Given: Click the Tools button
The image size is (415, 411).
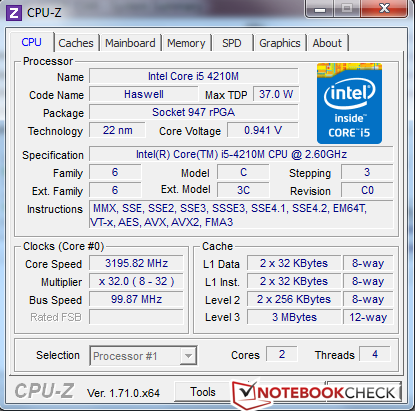Looking at the screenshot, I should 203,392.
